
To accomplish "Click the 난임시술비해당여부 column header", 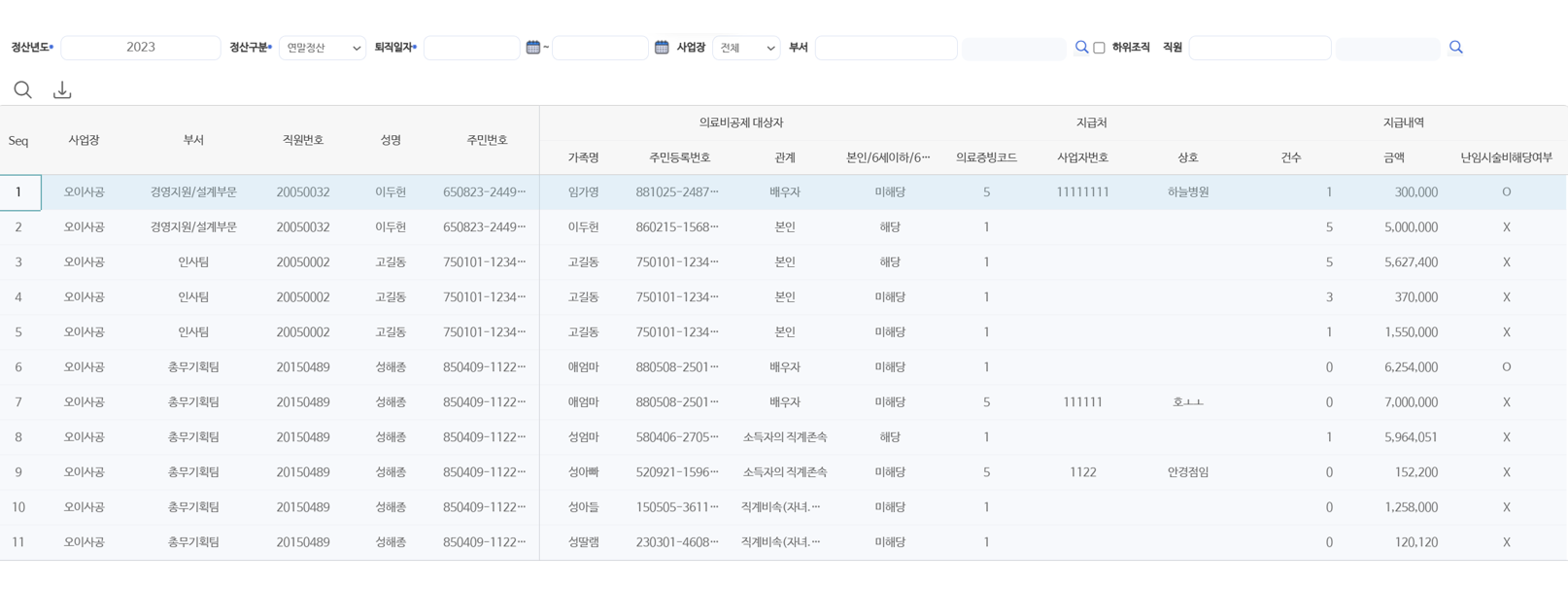I will click(1507, 157).
